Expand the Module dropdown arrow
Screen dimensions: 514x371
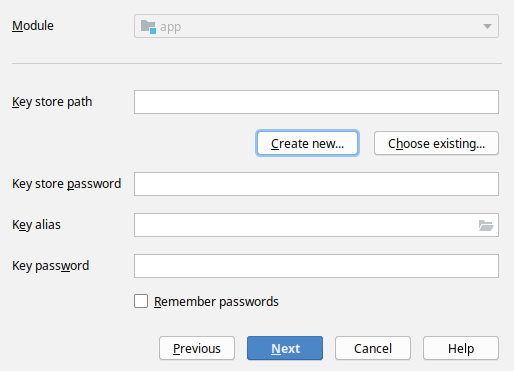coord(487,26)
